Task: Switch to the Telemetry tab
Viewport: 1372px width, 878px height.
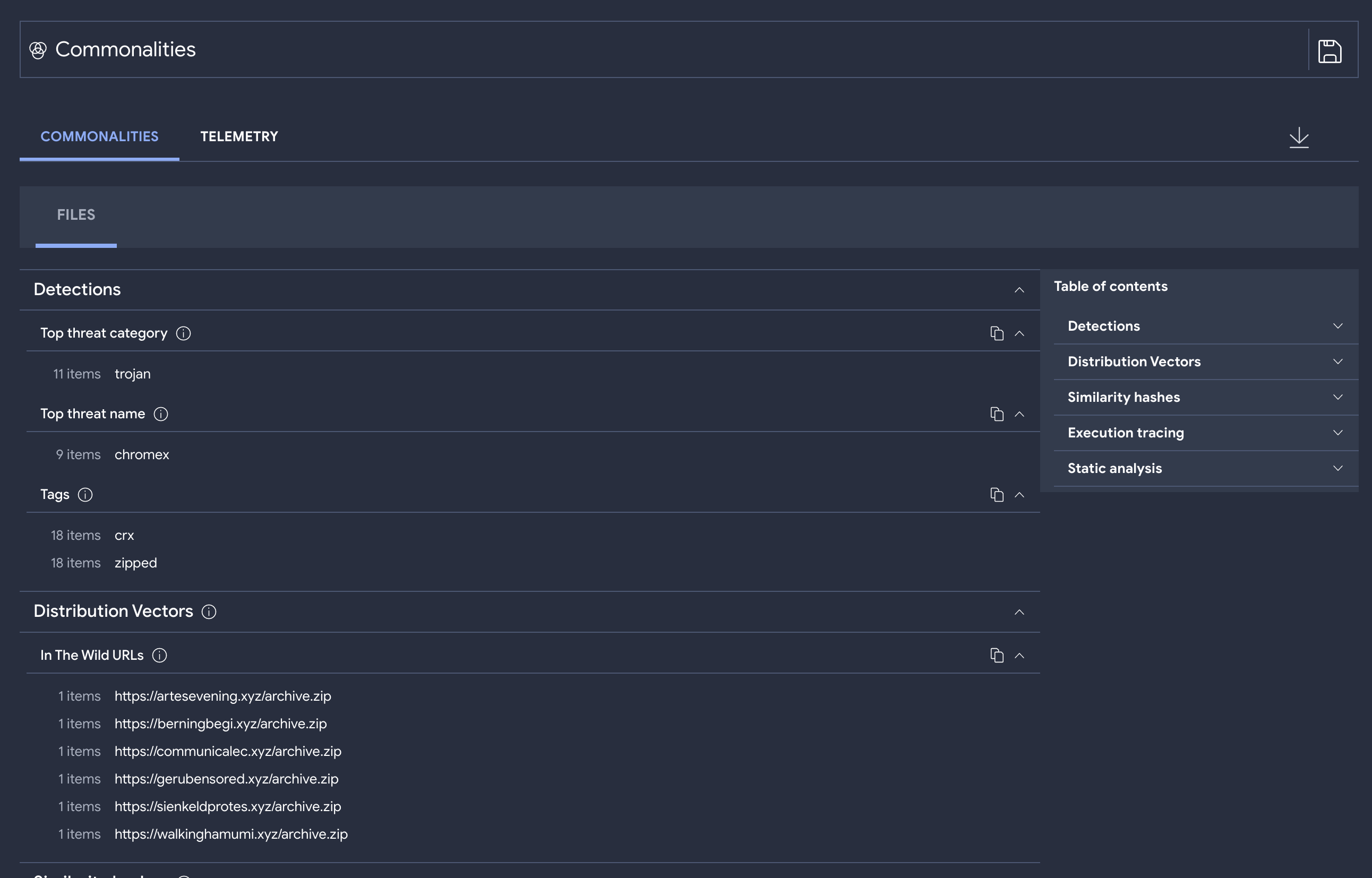Action: (x=239, y=137)
